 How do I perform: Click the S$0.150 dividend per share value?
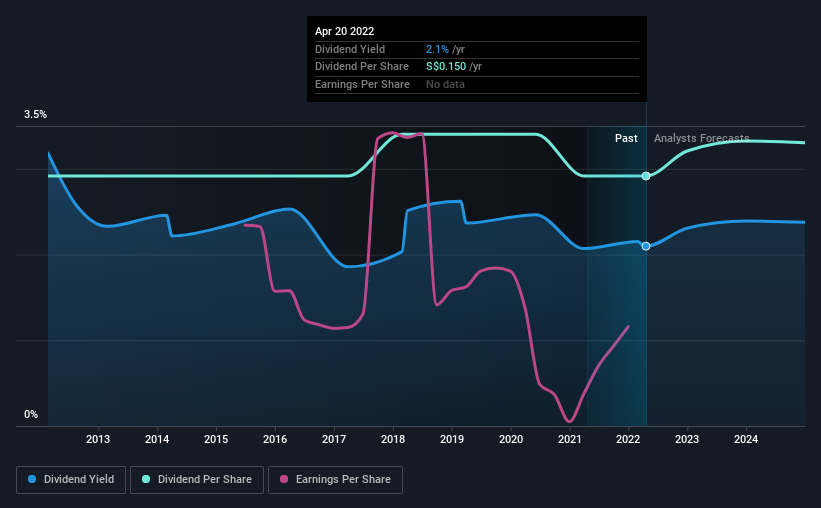446,67
